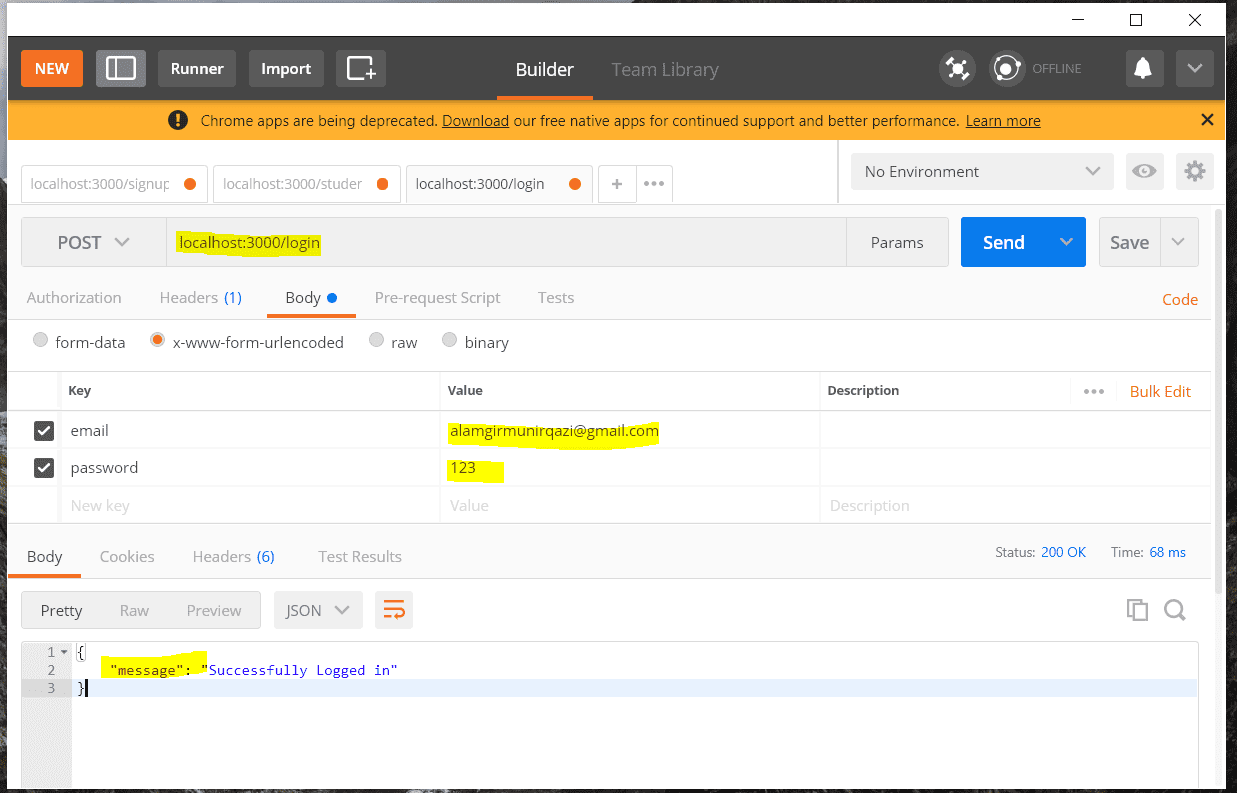Click the interceptor satellite icon
Viewport: 1237px width, 793px height.
tap(957, 68)
